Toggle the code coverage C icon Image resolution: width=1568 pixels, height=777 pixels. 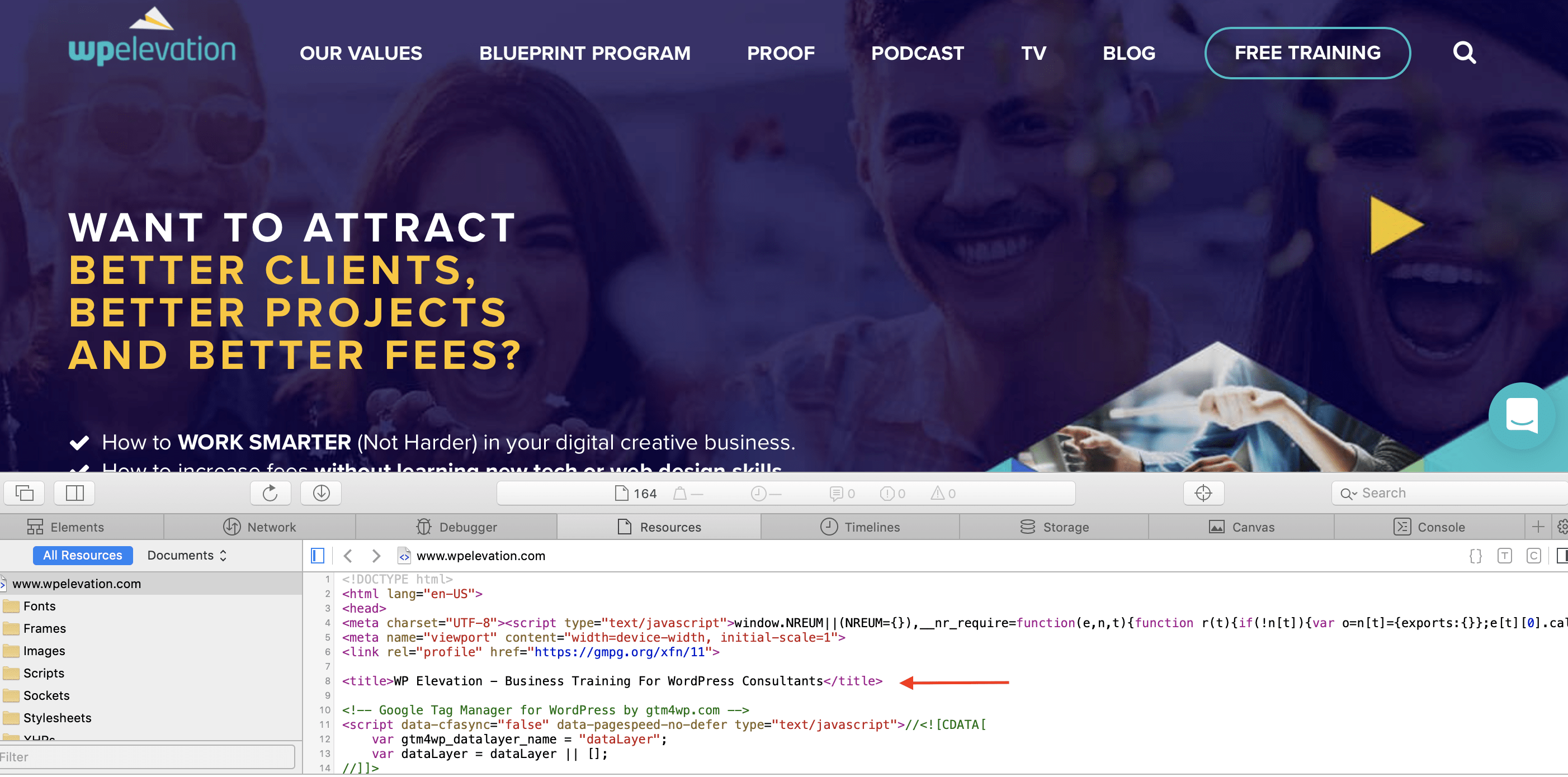1533,556
